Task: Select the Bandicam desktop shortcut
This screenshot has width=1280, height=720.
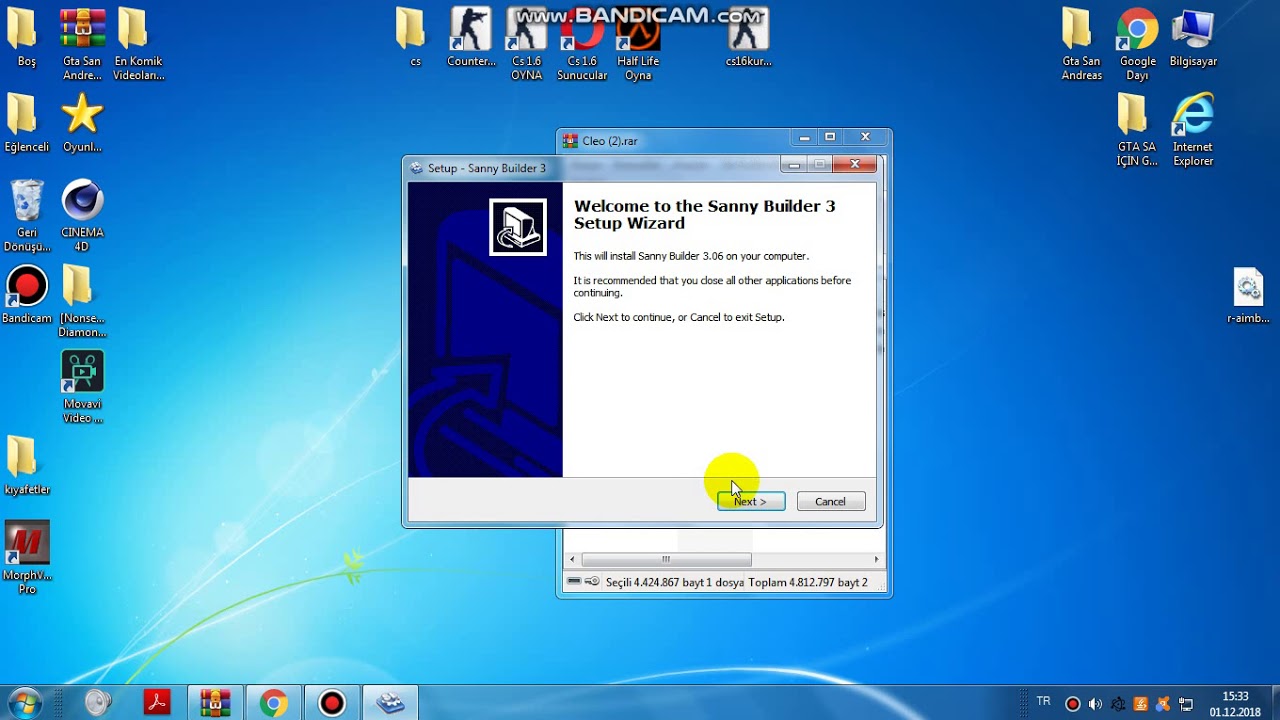Action: coord(27,296)
